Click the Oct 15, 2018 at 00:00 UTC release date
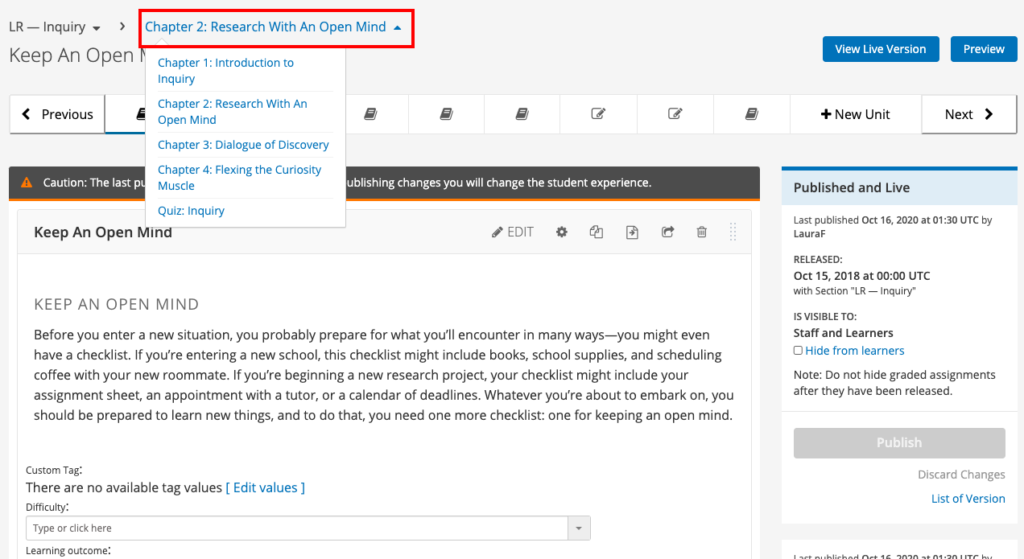 tap(861, 276)
